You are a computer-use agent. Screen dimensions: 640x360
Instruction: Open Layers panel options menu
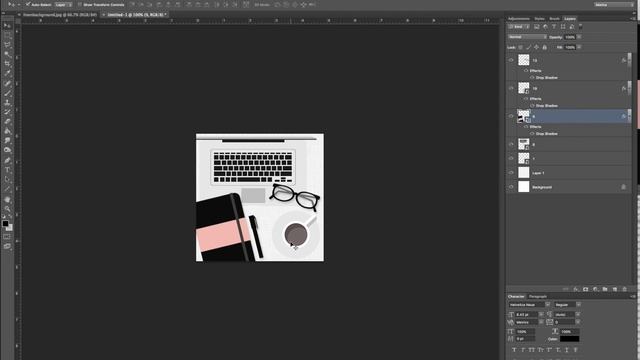point(633,19)
